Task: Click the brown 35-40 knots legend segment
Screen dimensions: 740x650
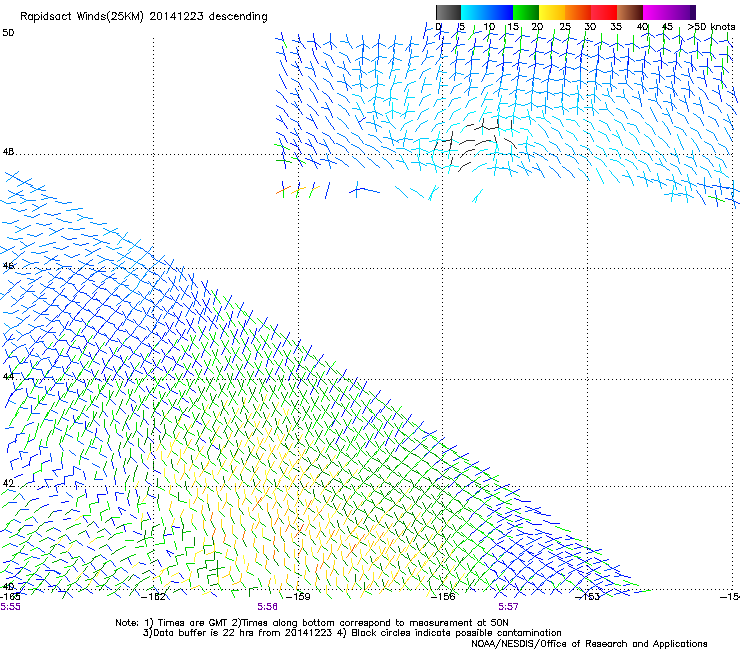Action: pyautogui.click(x=630, y=12)
